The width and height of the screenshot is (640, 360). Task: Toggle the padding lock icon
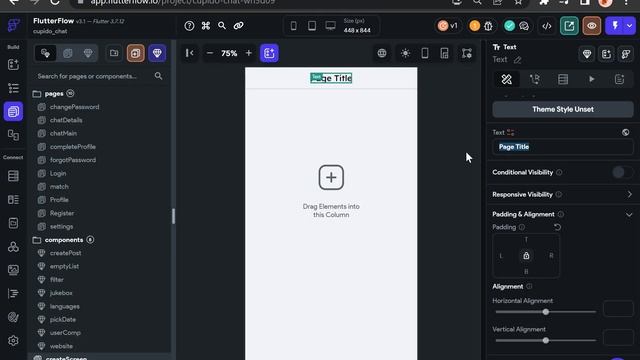coord(526,256)
